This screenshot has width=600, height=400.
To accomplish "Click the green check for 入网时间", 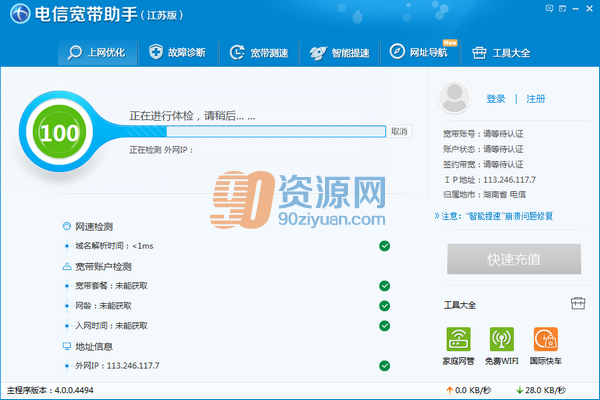I will (x=385, y=326).
